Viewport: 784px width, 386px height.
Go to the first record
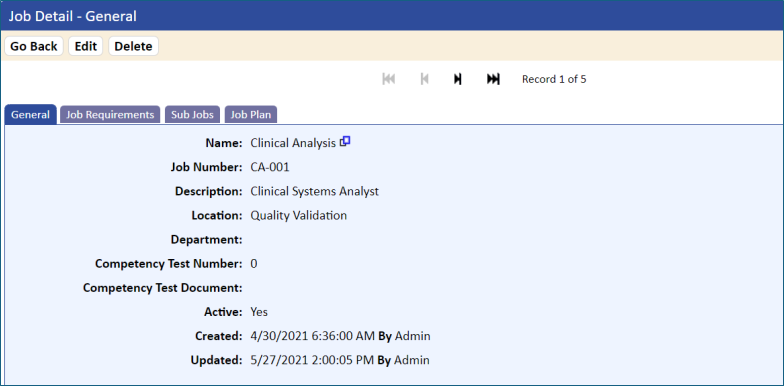click(x=388, y=79)
